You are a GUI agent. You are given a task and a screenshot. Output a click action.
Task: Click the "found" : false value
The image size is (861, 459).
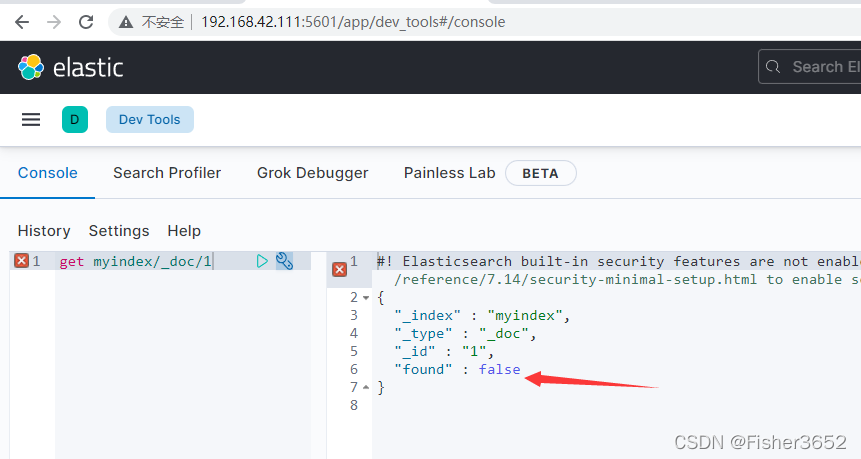click(x=499, y=370)
